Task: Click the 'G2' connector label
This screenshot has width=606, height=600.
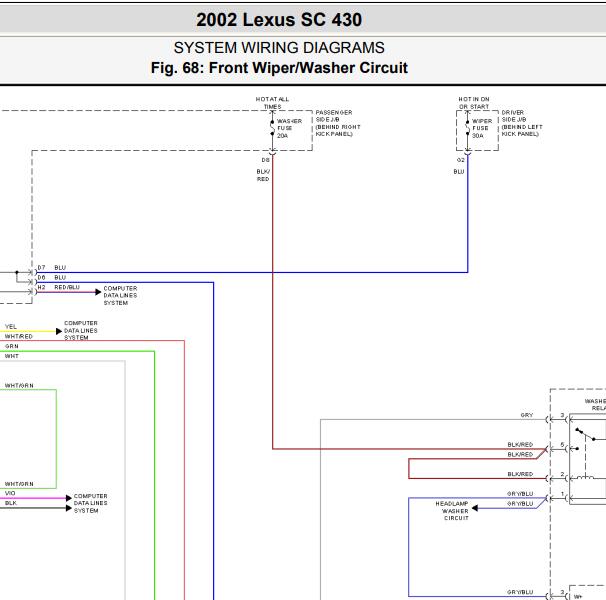Action: [x=461, y=160]
